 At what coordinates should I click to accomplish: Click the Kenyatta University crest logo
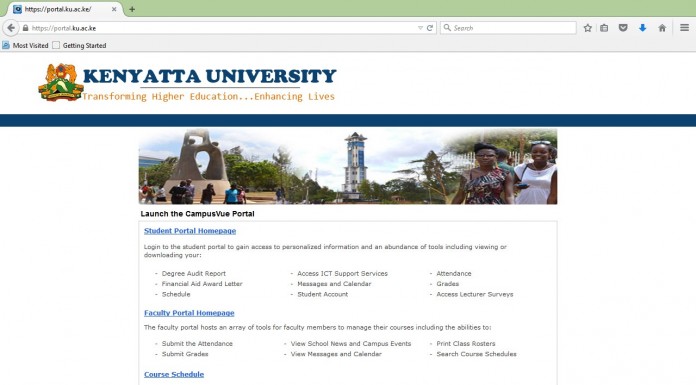pos(61,82)
